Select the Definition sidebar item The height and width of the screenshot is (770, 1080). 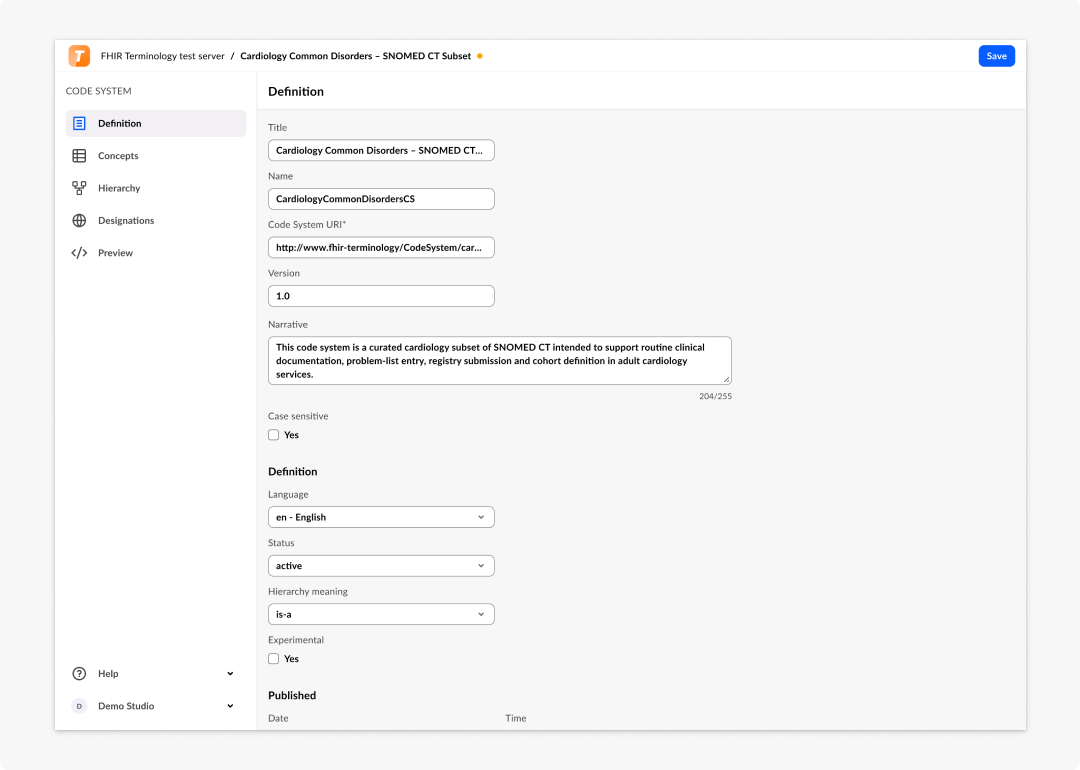coord(156,123)
